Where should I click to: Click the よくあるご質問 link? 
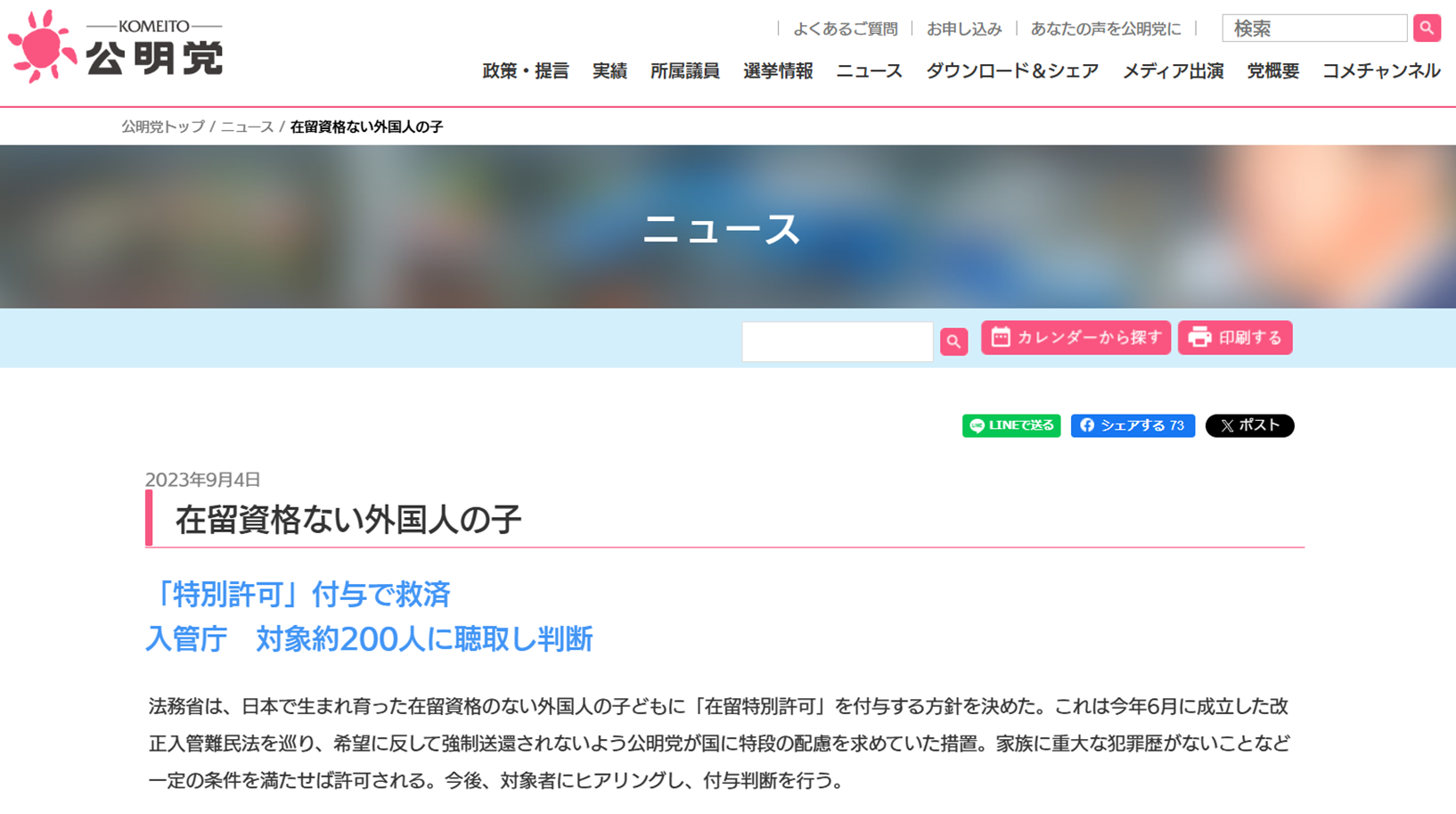(845, 28)
